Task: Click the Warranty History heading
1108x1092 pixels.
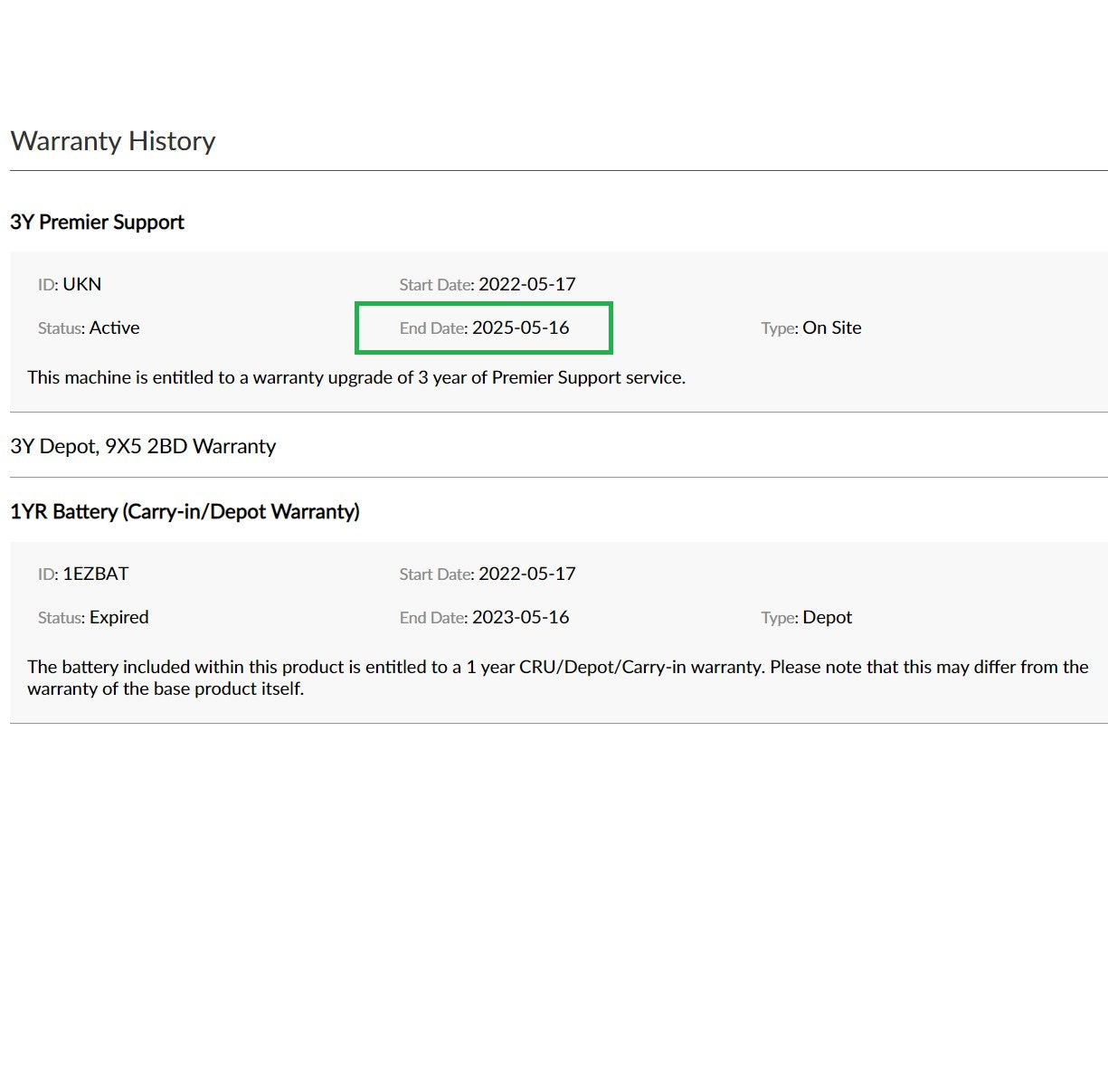Action: coord(113,141)
